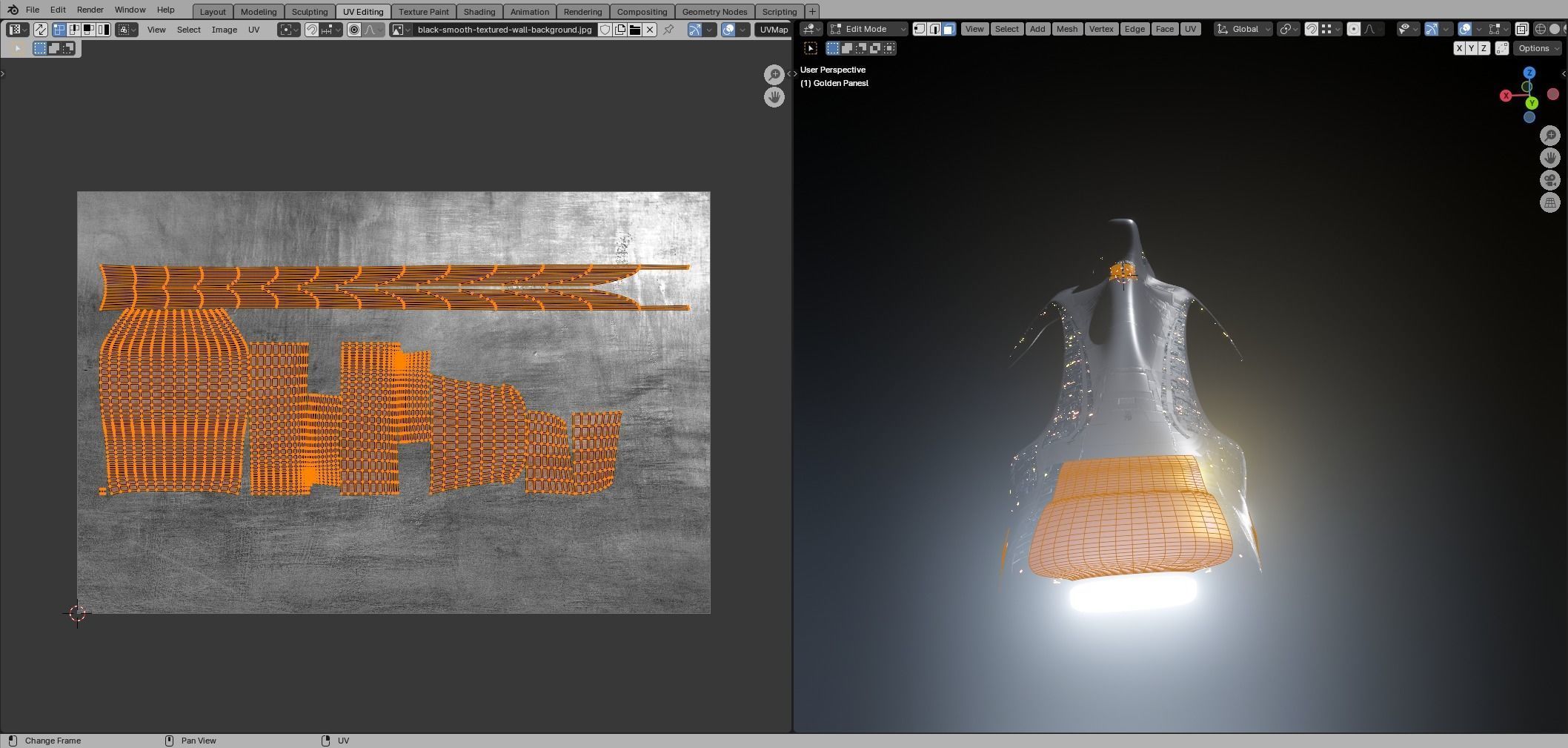The height and width of the screenshot is (748, 1568).
Task: Switch to the Geometry Nodes workspace tab
Action: pyautogui.click(x=714, y=11)
